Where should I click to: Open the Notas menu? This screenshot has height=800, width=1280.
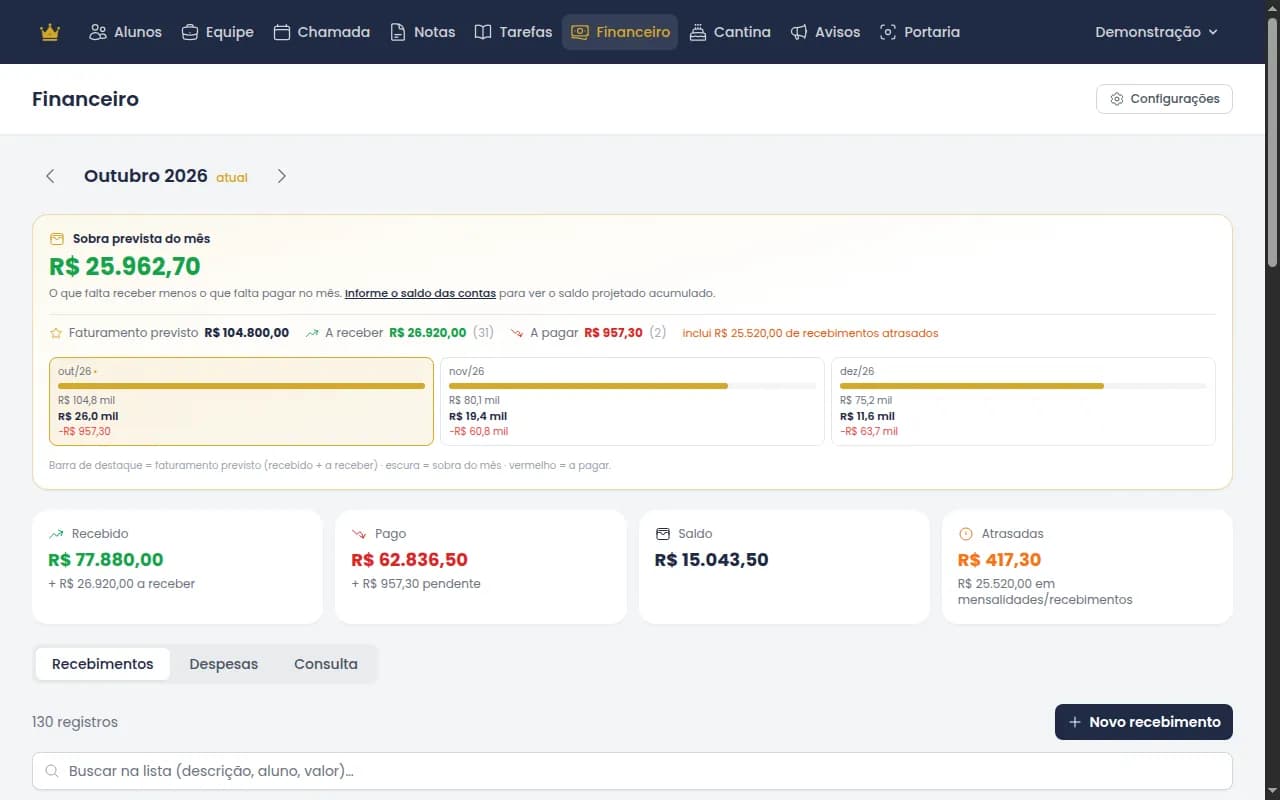[x=422, y=32]
